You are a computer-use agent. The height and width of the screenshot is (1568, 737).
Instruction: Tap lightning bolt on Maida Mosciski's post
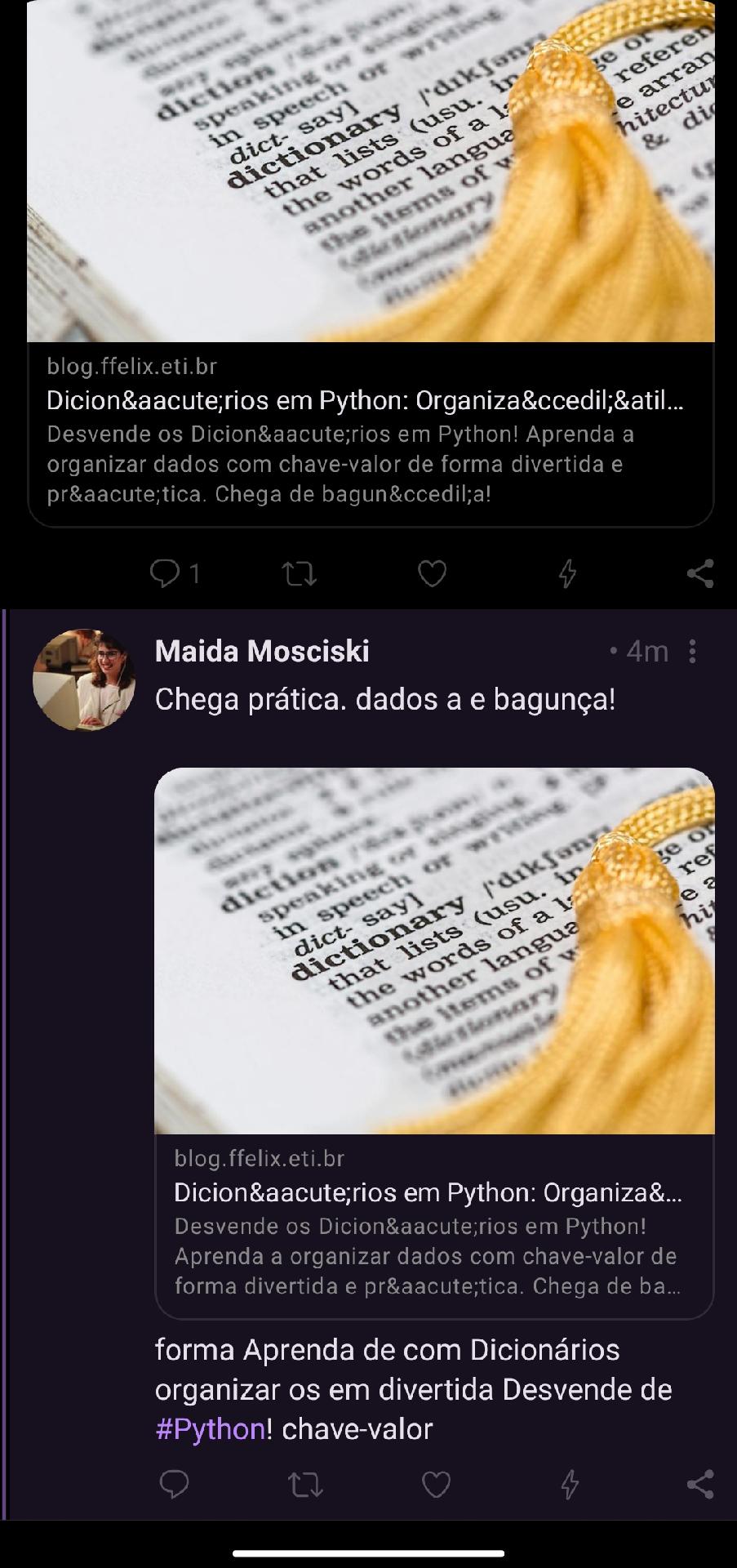tap(570, 1484)
